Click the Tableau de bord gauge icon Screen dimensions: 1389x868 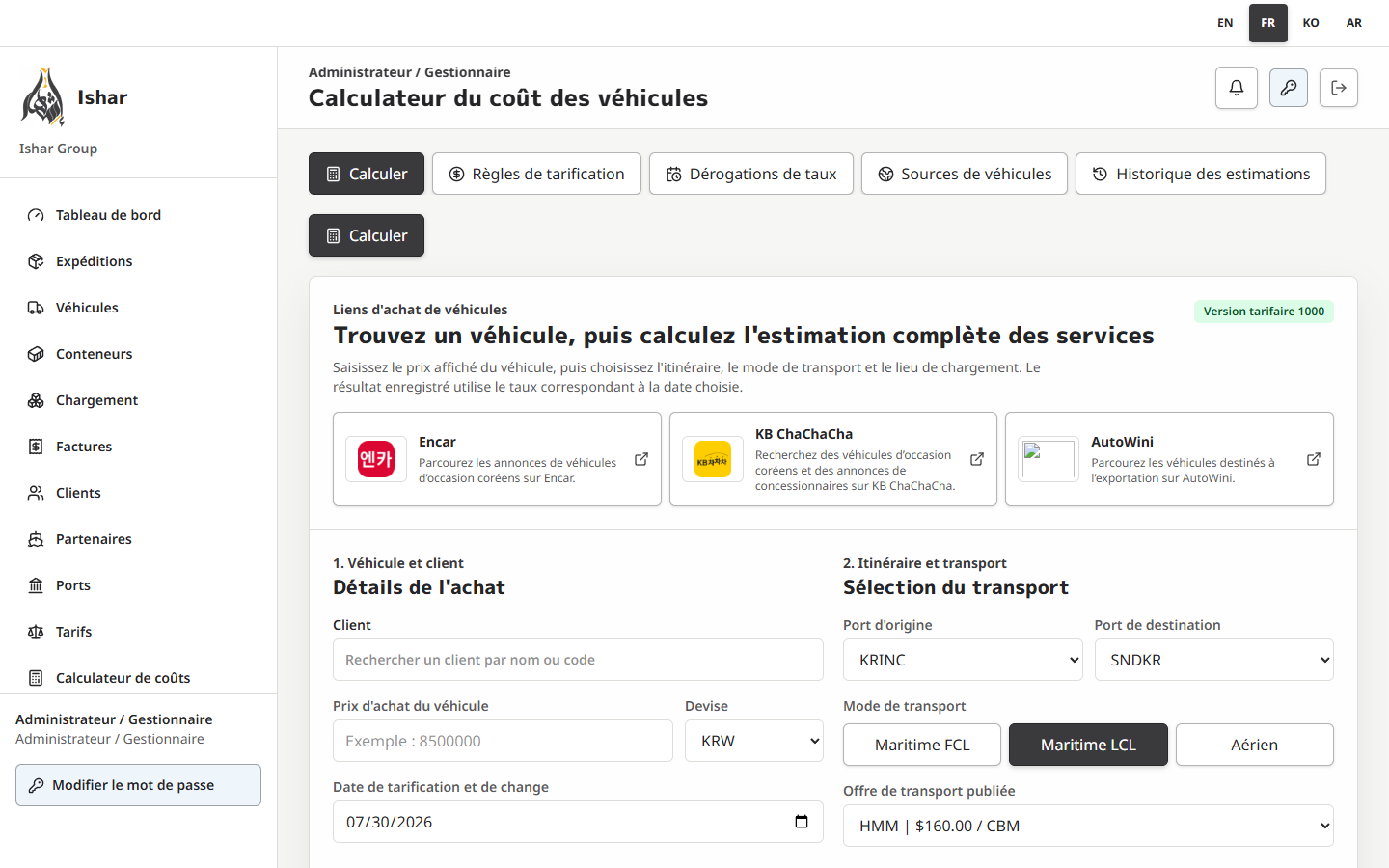click(x=36, y=215)
